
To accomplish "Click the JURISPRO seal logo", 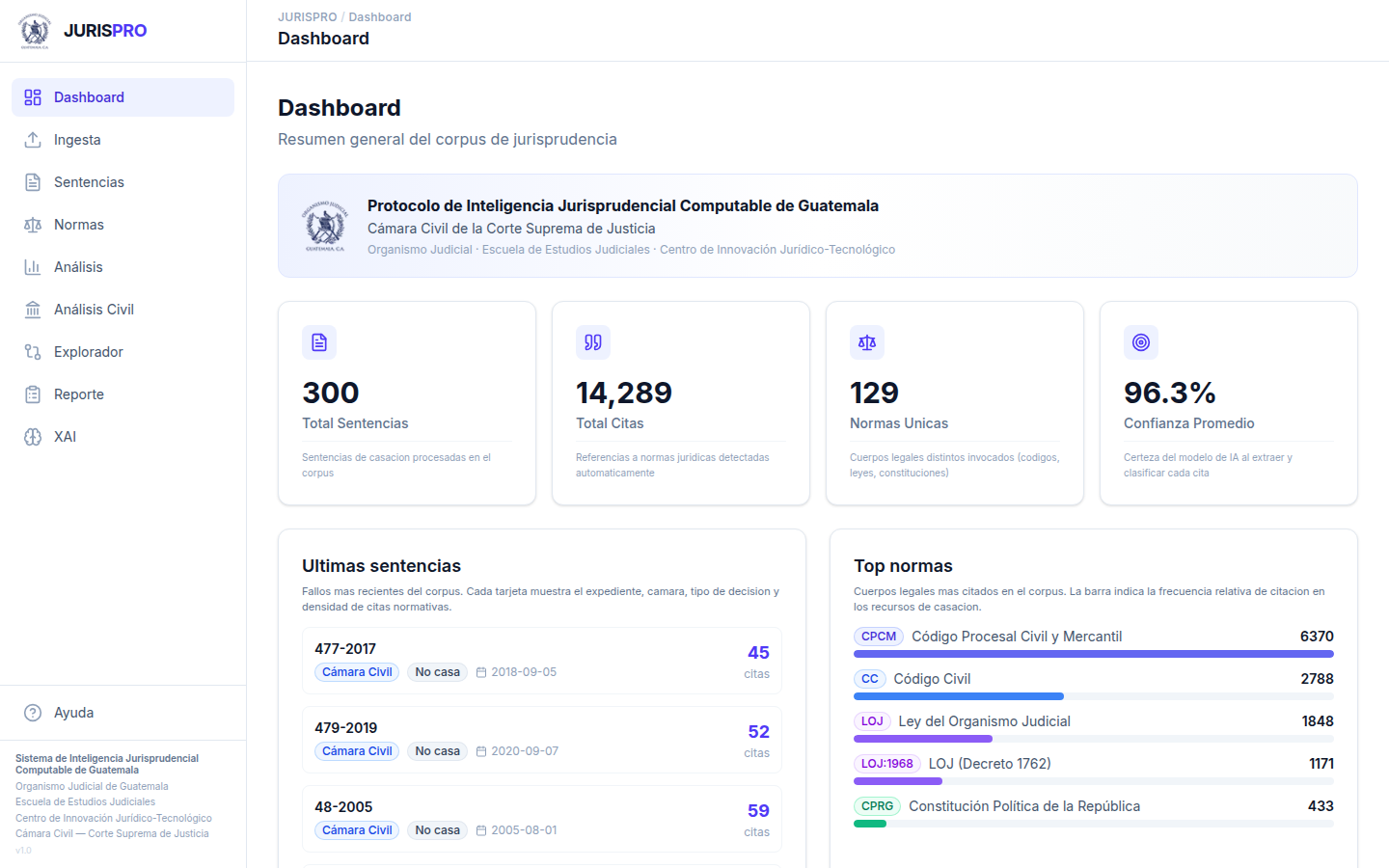I will 35,30.
